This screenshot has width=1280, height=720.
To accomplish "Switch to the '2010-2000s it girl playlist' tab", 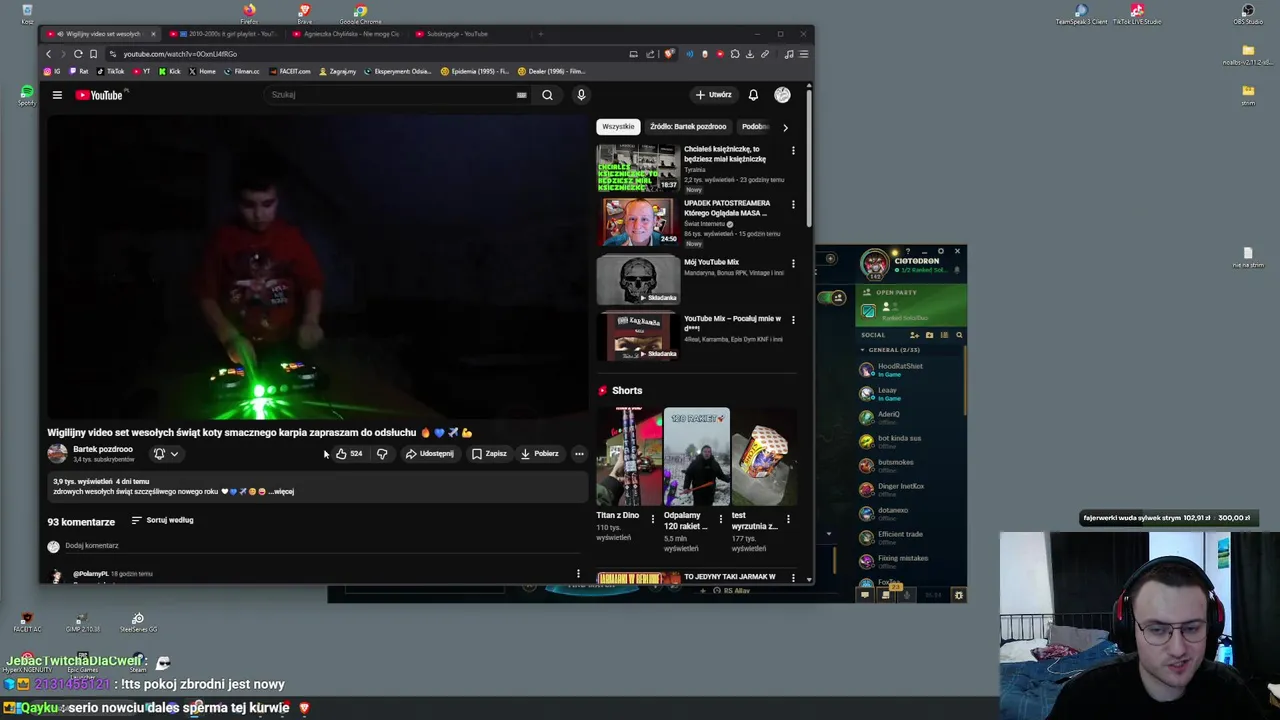I will (224, 34).
